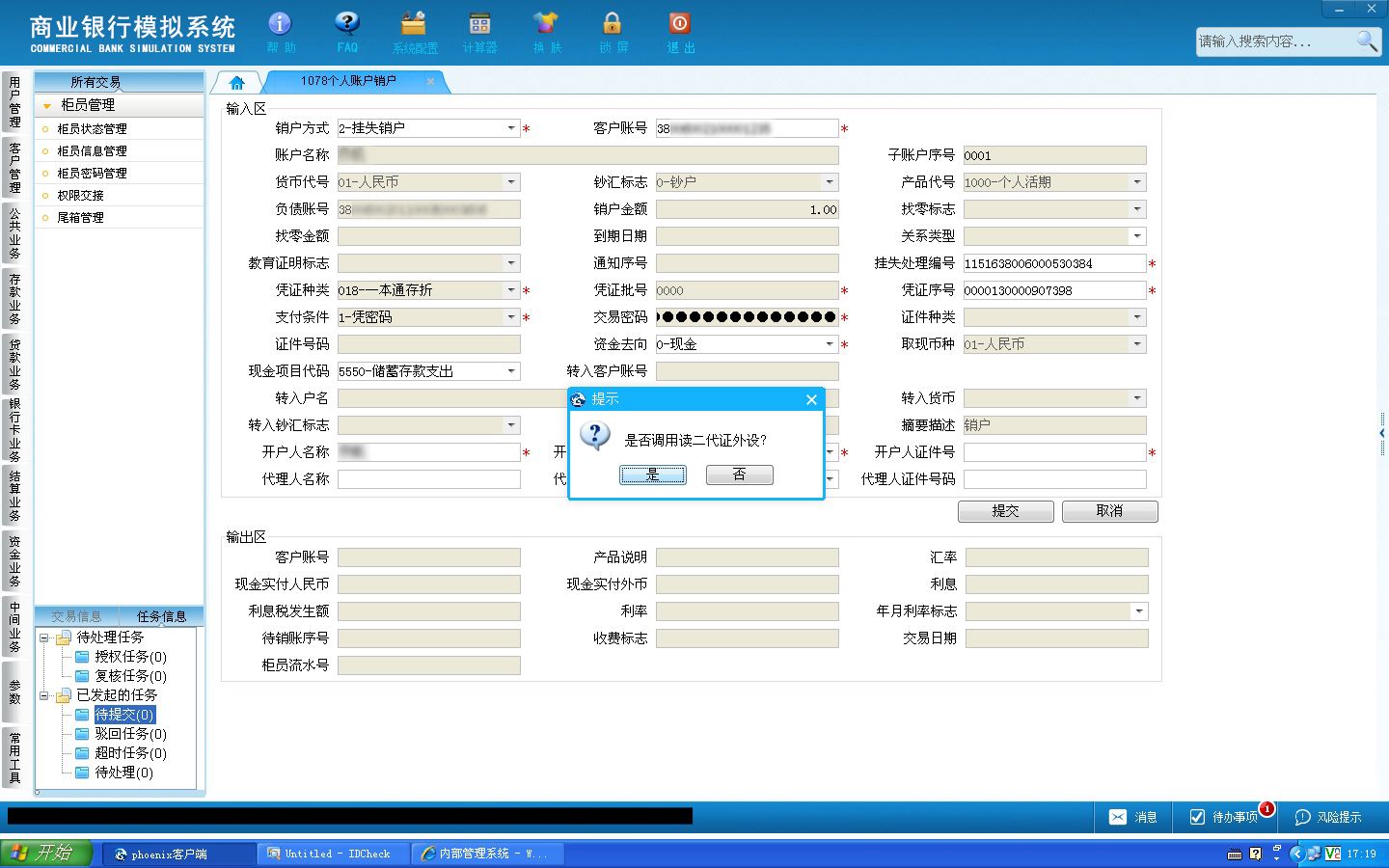The image size is (1389, 868).
Task: Switch to 任务信息 tab
Action: [x=161, y=616]
